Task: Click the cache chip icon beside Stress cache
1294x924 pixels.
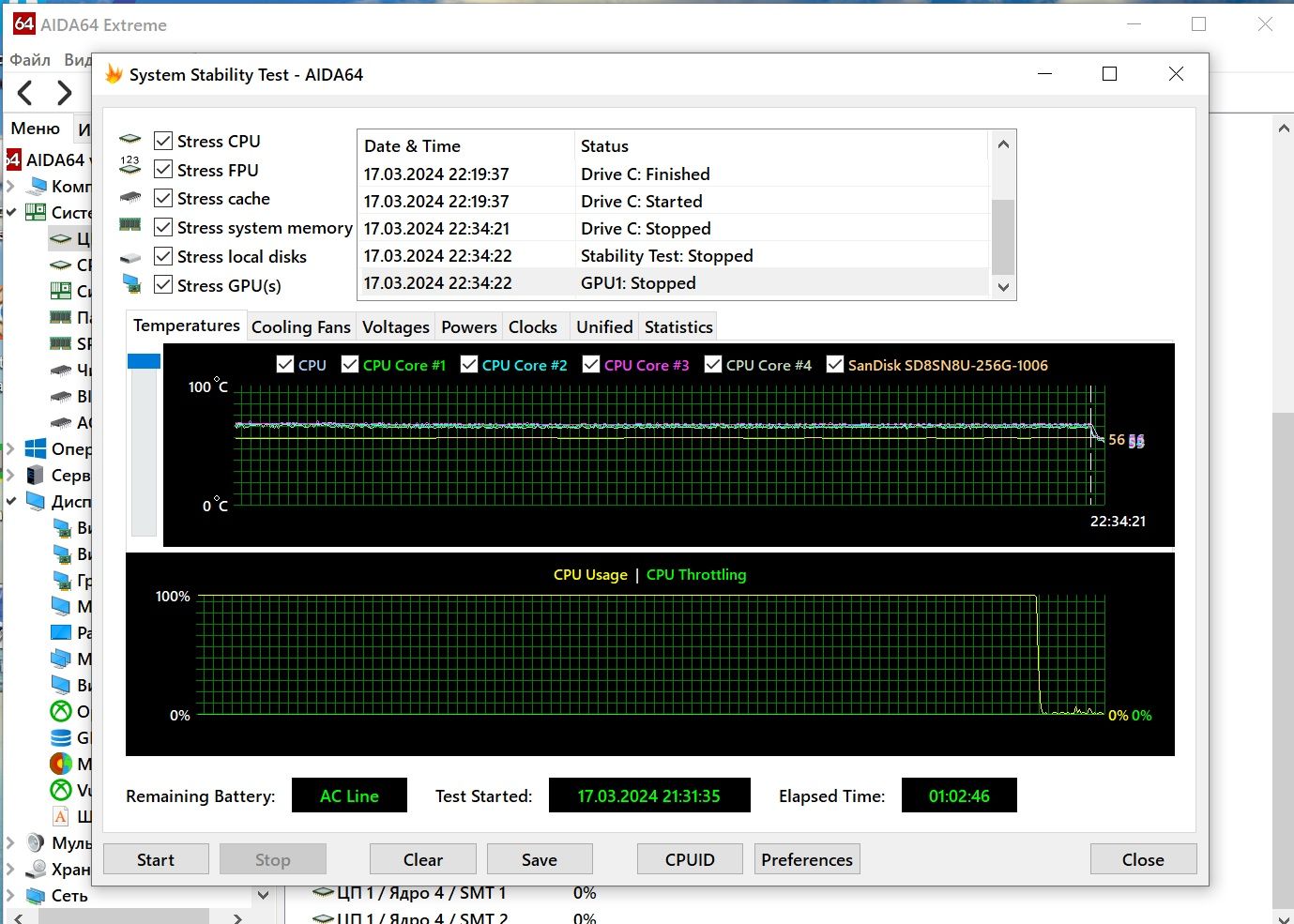Action: point(130,198)
